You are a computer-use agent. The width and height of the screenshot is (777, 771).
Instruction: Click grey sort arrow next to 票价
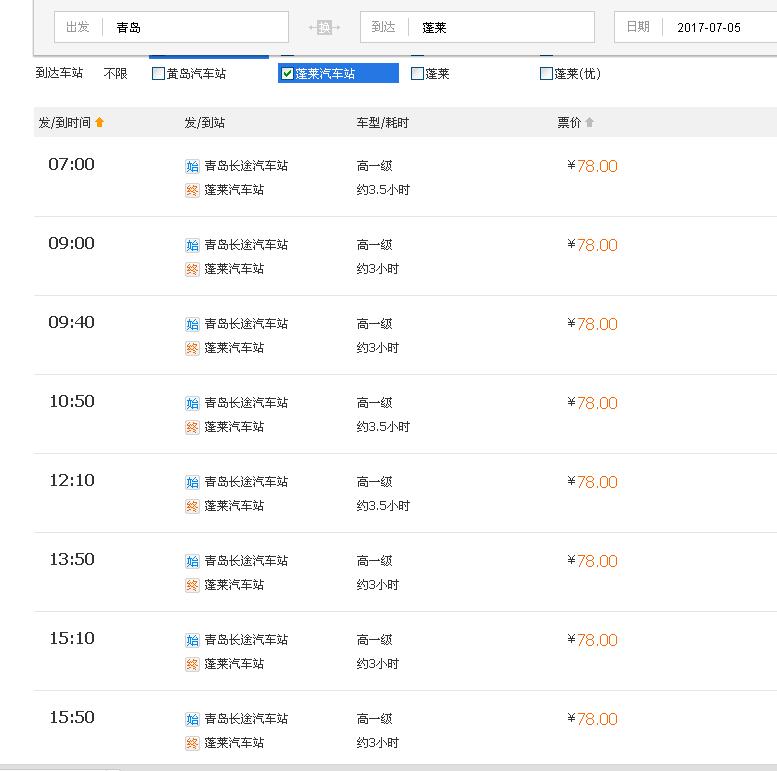pyautogui.click(x=589, y=122)
